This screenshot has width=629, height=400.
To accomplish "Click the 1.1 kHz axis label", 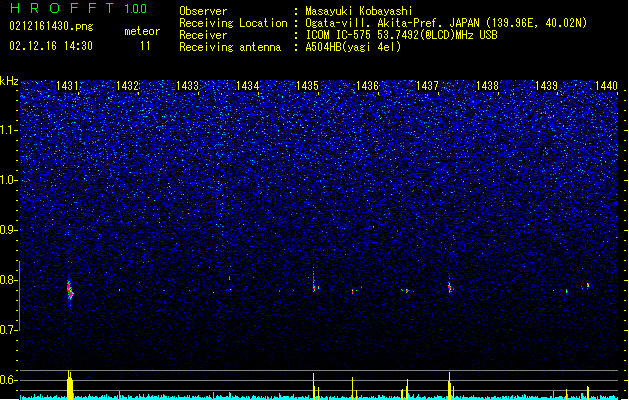I will [8, 130].
